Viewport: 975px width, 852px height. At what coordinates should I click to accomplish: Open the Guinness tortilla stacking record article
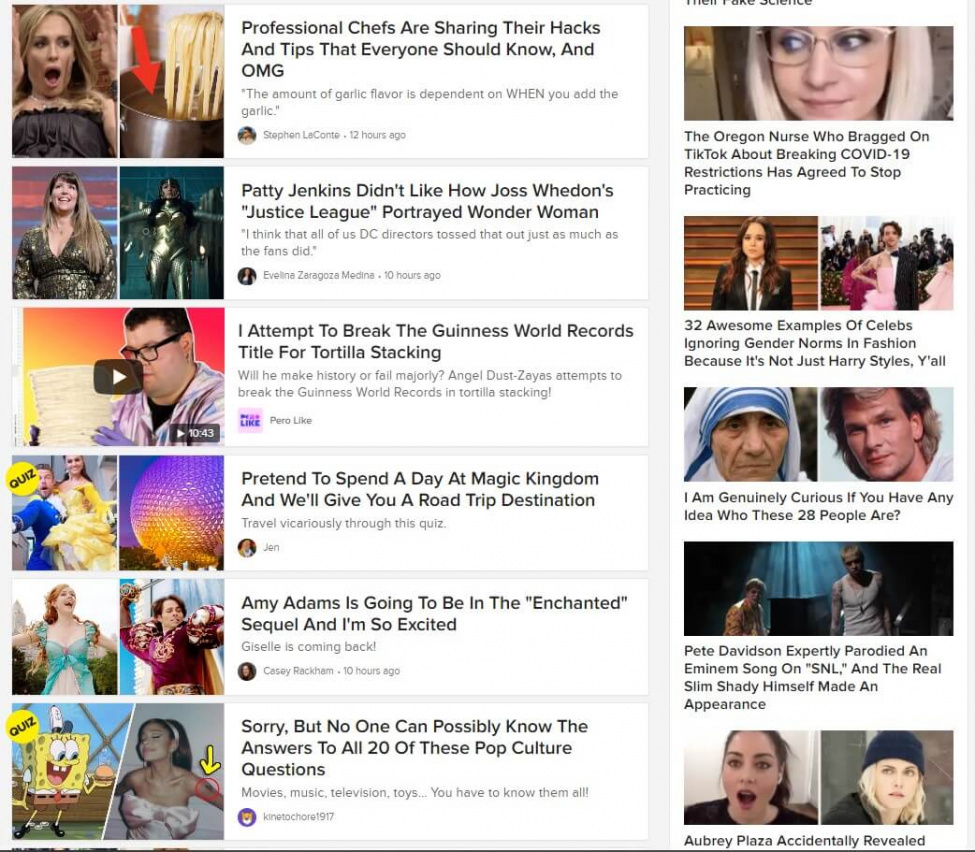[435, 341]
